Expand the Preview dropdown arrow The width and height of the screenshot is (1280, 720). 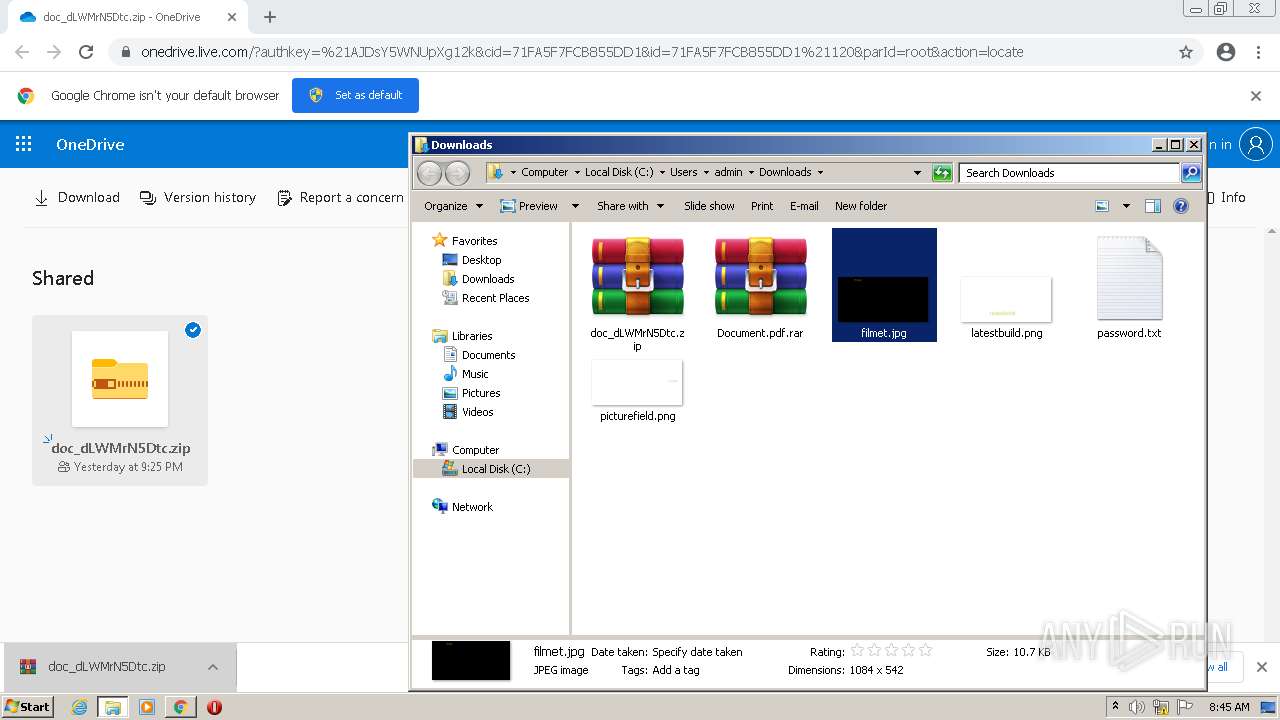click(x=575, y=206)
